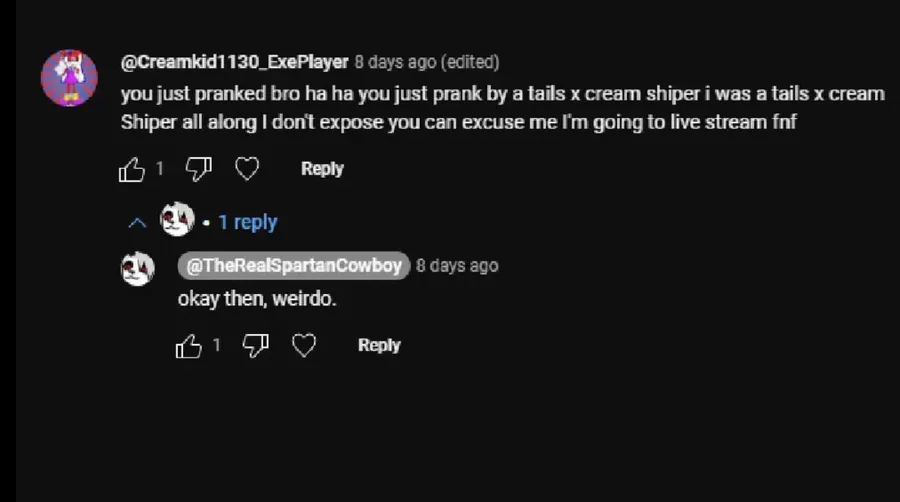This screenshot has height=502, width=900.
Task: Heart the Creamkid1130_ExePlayer comment
Action: (x=247, y=170)
